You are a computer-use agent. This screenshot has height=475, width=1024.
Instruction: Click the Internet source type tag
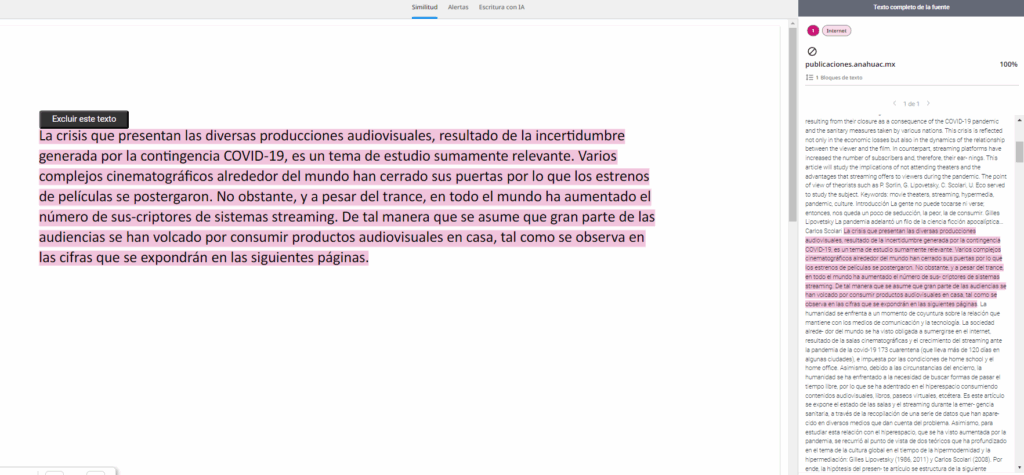coord(836,31)
